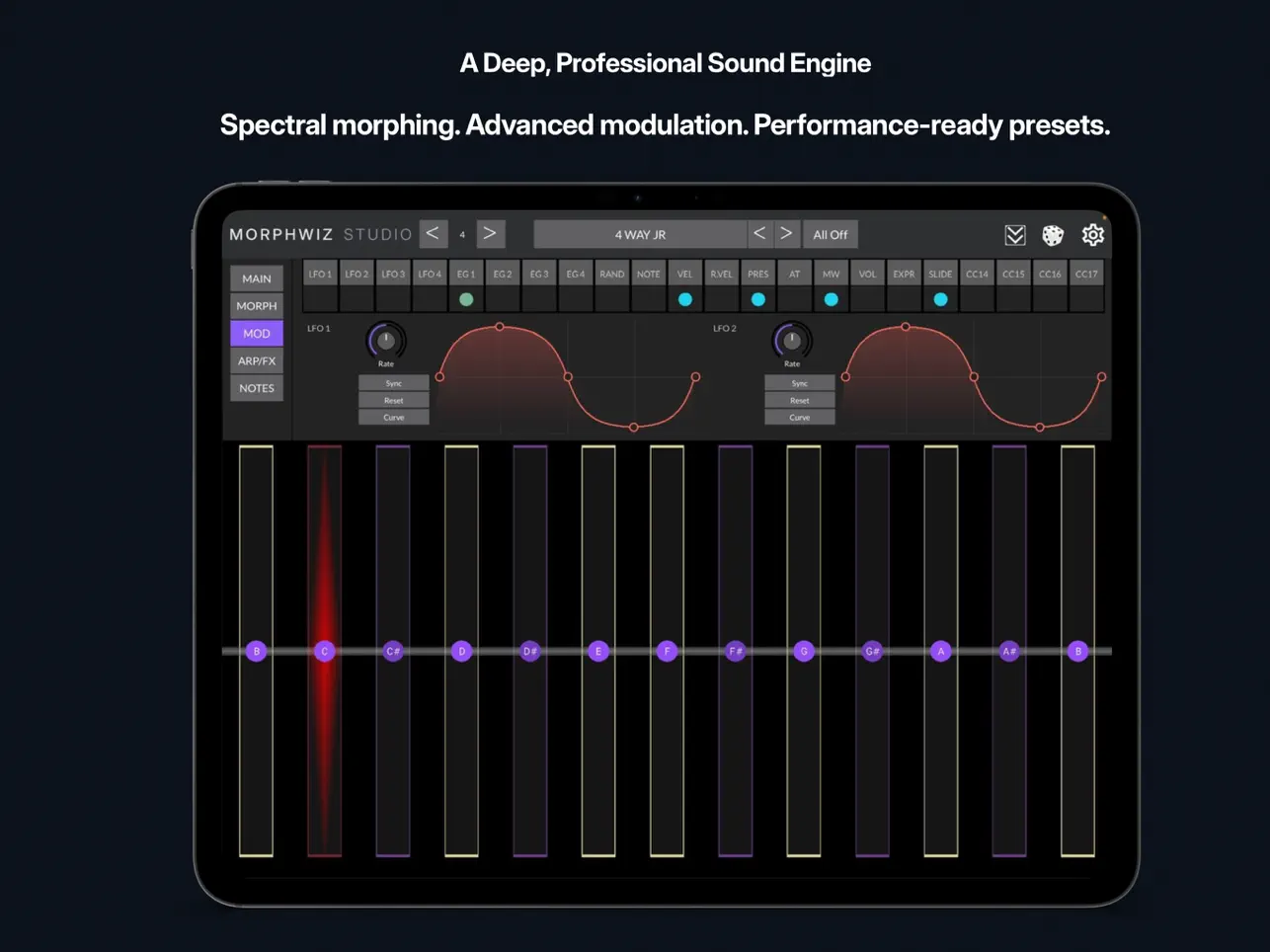Viewport: 1270px width, 952px height.
Task: Tap the C# note circle
Action: (x=393, y=651)
